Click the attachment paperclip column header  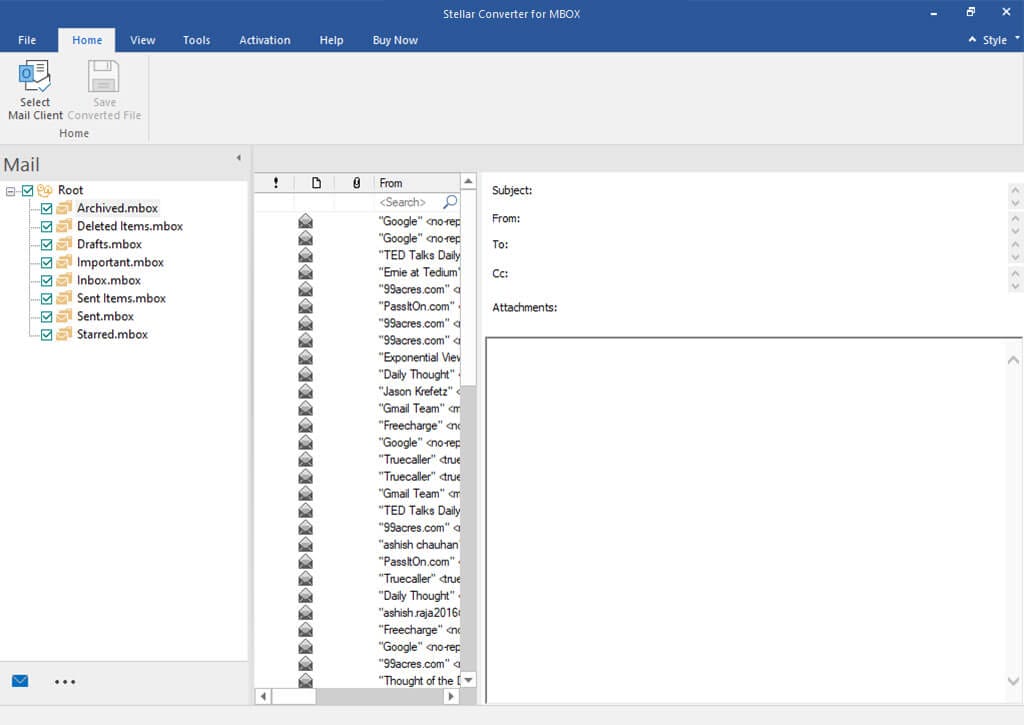(x=356, y=183)
